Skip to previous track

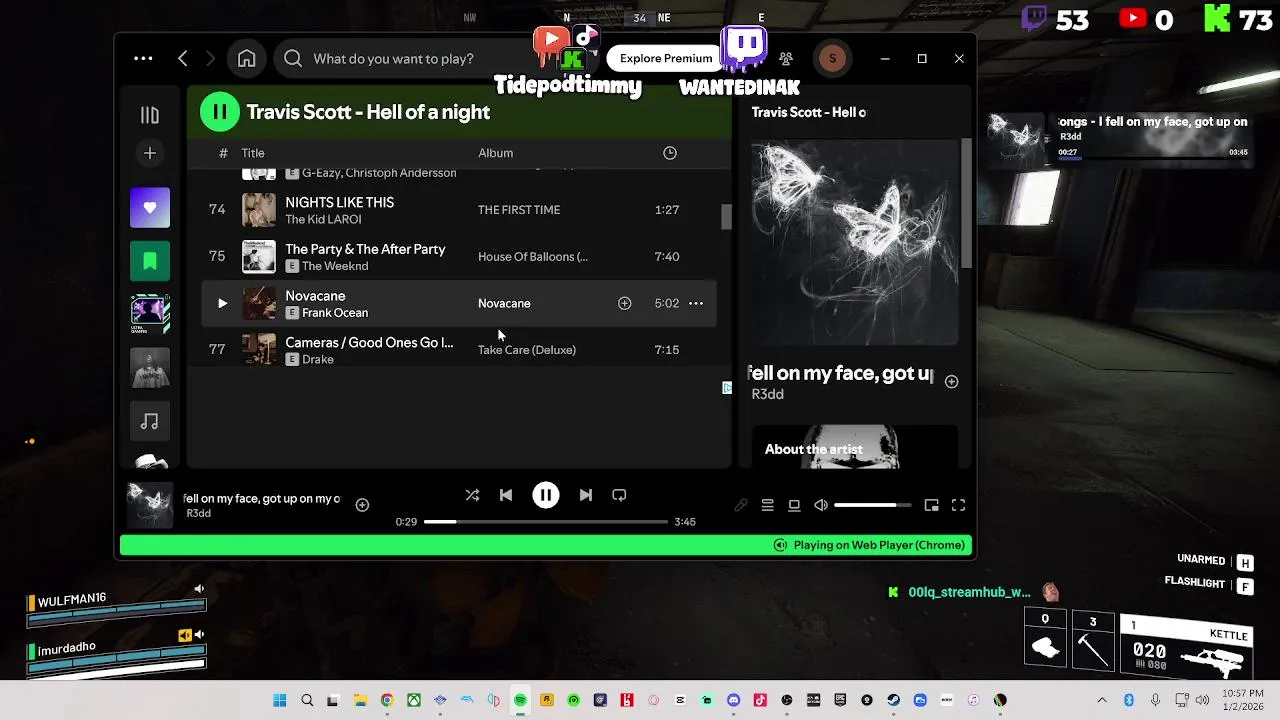tap(506, 495)
